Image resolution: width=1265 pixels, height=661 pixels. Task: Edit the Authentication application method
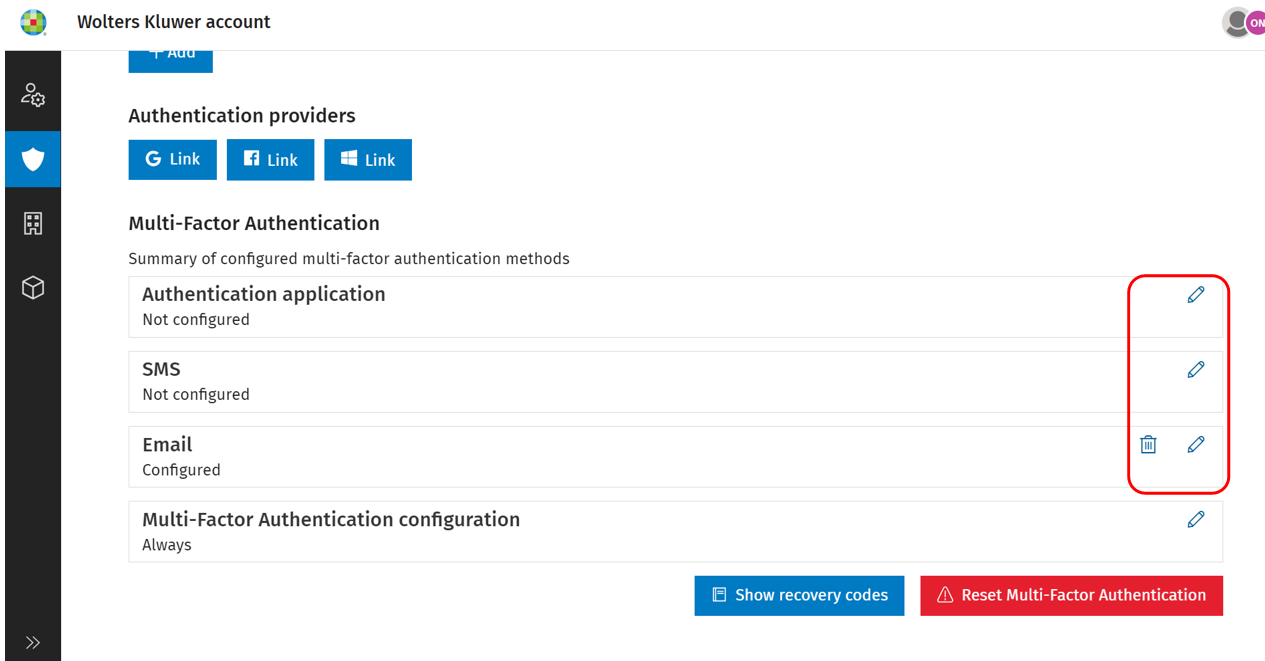(x=1195, y=295)
